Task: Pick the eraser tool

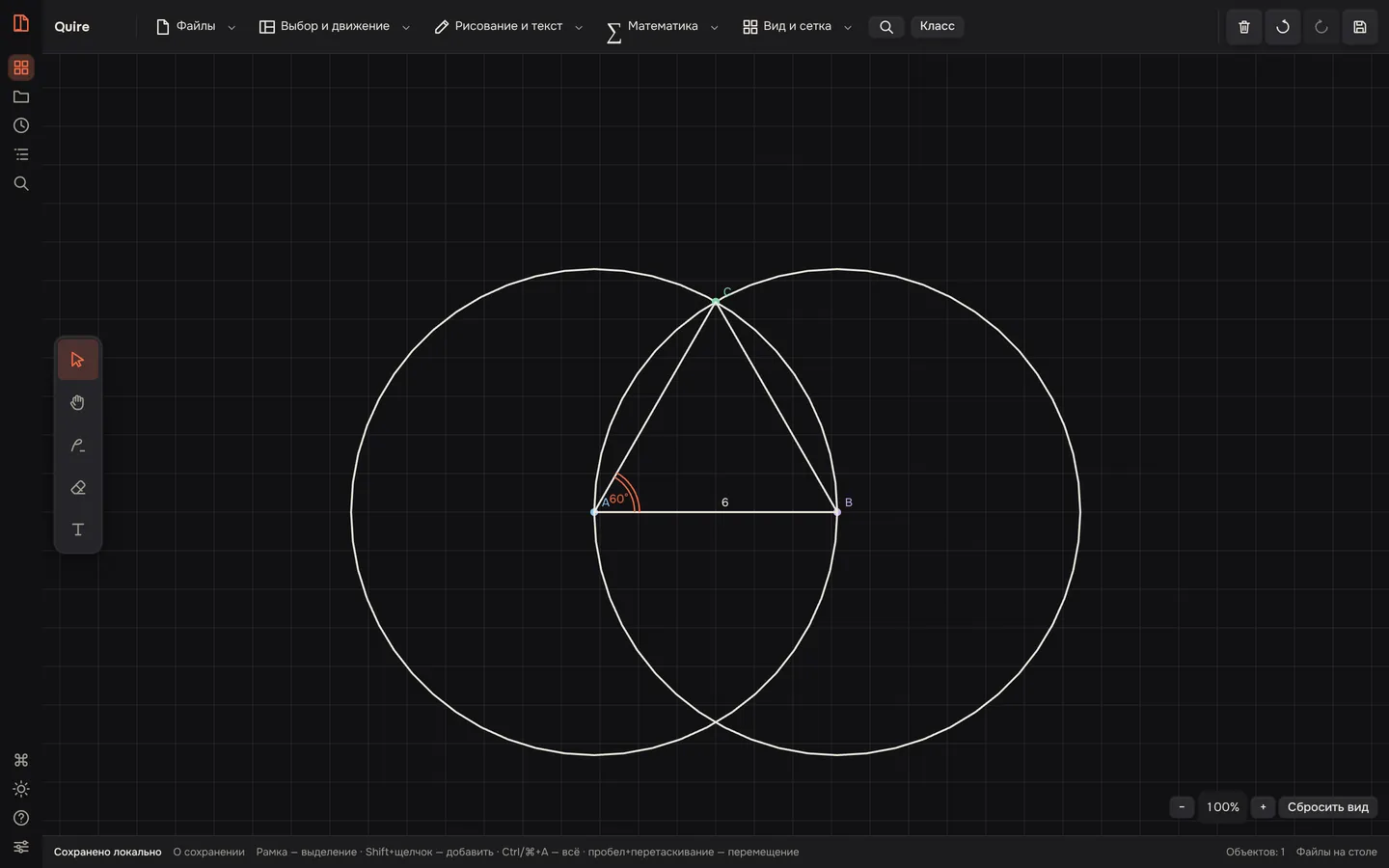Action: coord(78,487)
